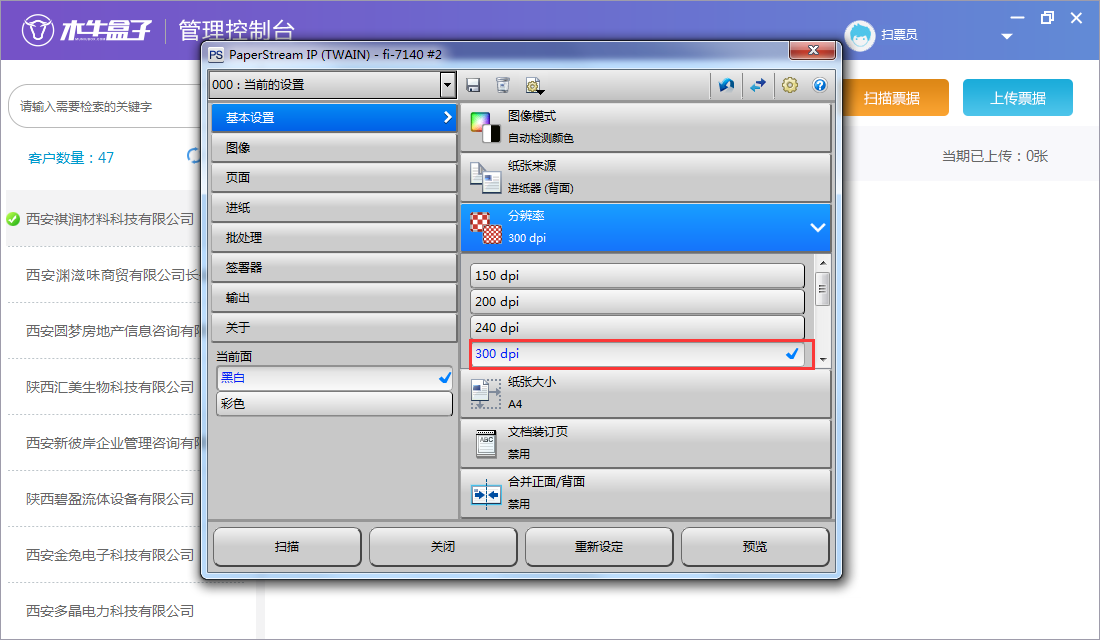1100x640 pixels.
Task: Click the PS PaperStream title icon
Action: tap(216, 54)
